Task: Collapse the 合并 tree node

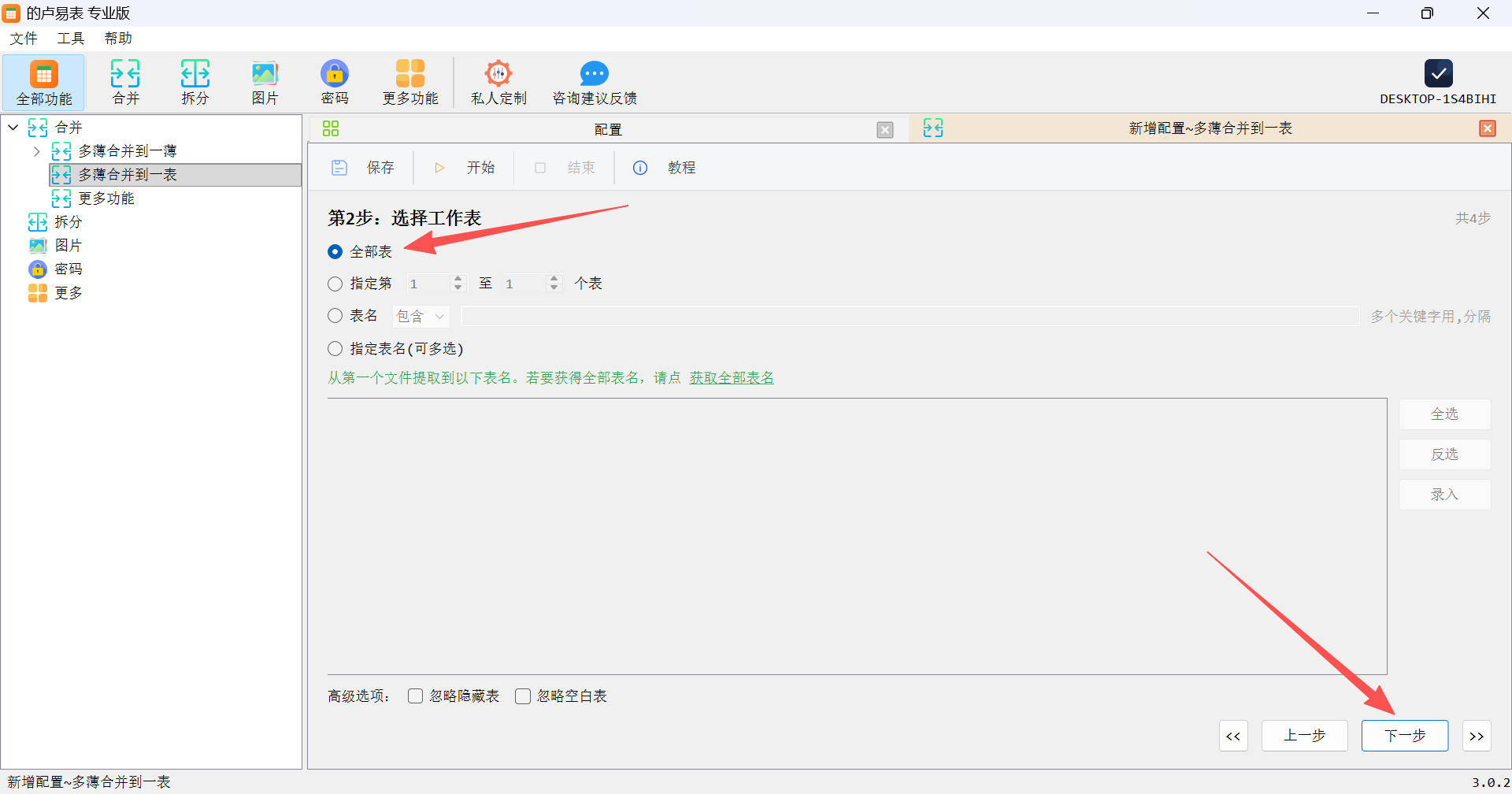Action: click(x=13, y=128)
